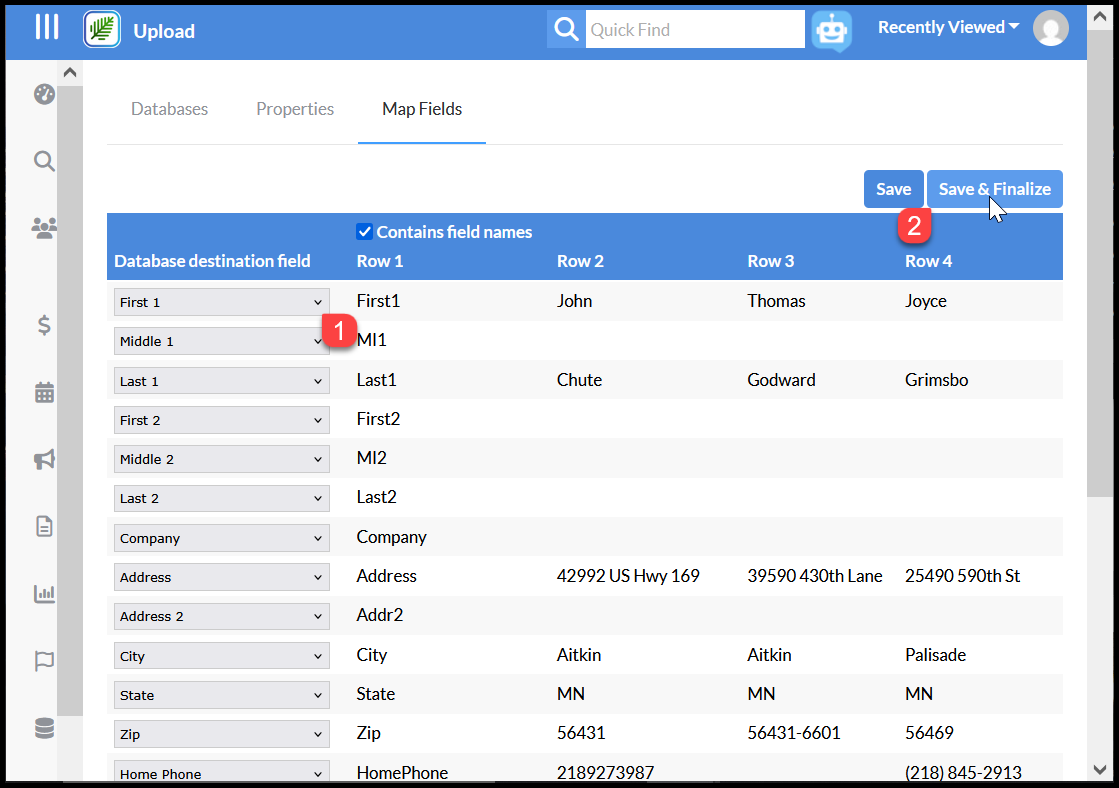Open the Address destination dropdown
Screen dimensions: 1119x788
tap(222, 577)
